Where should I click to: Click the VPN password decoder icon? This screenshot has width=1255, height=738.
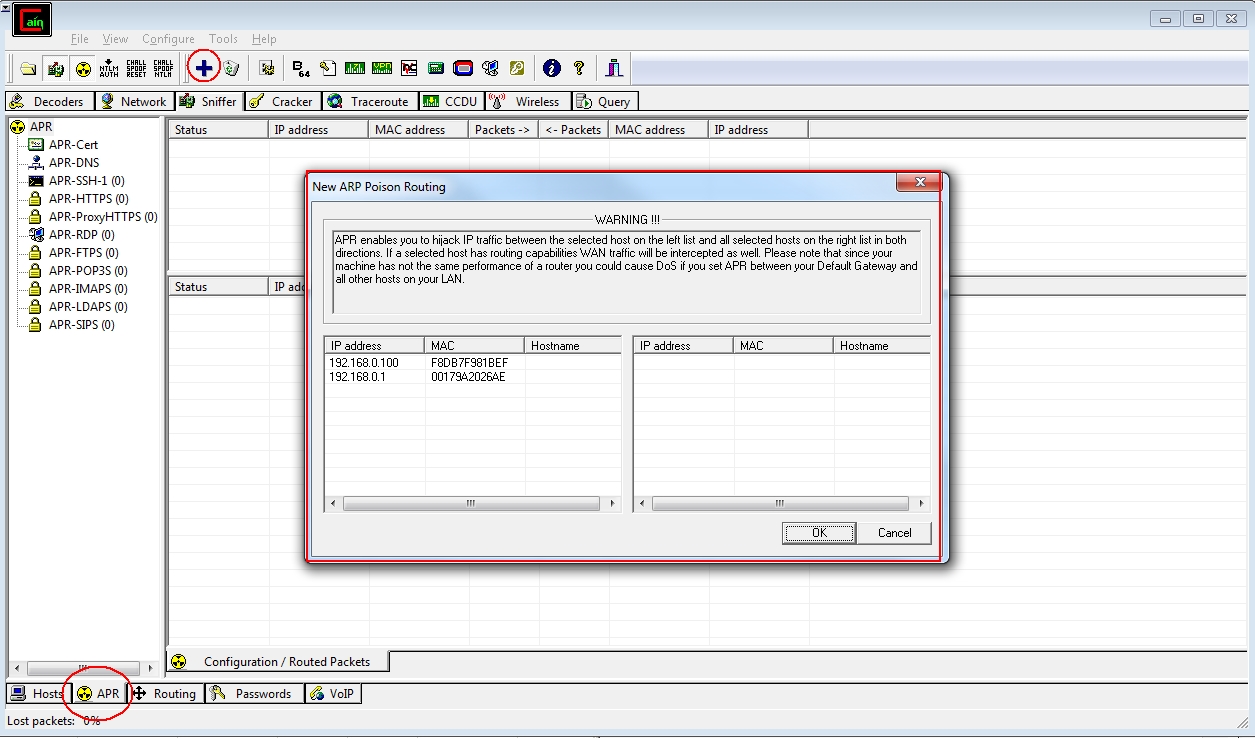[x=381, y=68]
